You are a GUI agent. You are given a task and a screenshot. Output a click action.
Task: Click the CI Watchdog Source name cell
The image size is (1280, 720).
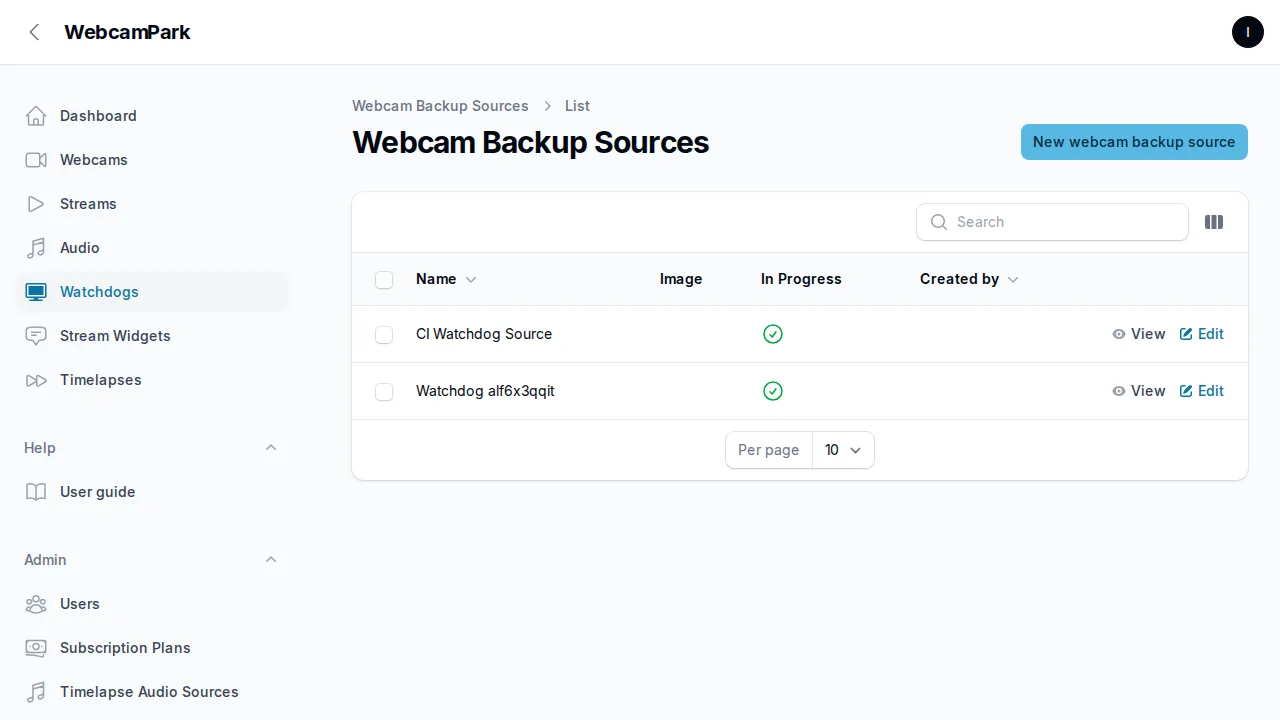(x=484, y=334)
